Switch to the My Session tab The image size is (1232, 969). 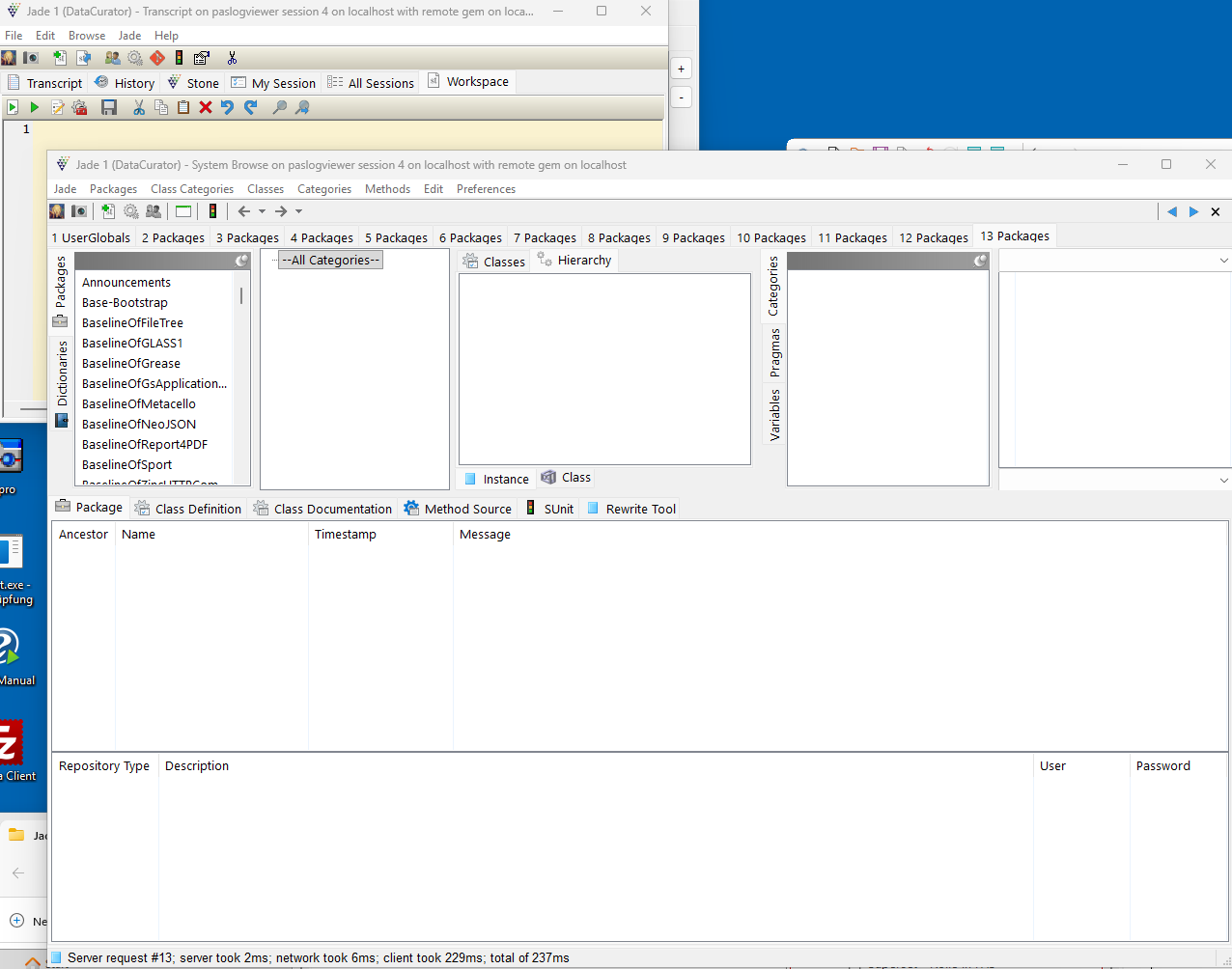click(x=273, y=83)
